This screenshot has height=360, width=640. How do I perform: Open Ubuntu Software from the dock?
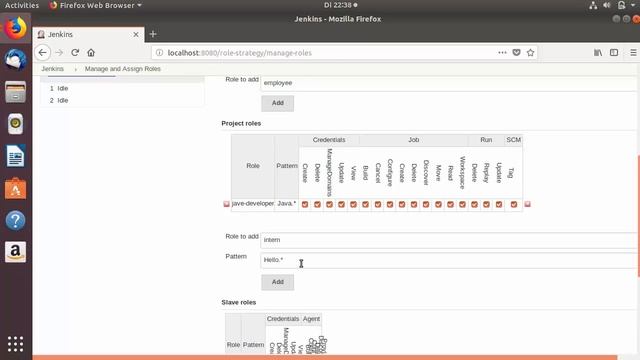click(x=16, y=188)
